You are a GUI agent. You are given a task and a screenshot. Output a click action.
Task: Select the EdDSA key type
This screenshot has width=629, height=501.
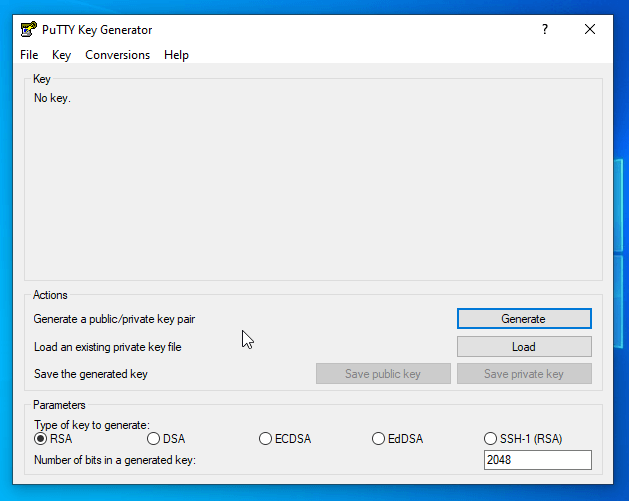point(397,439)
